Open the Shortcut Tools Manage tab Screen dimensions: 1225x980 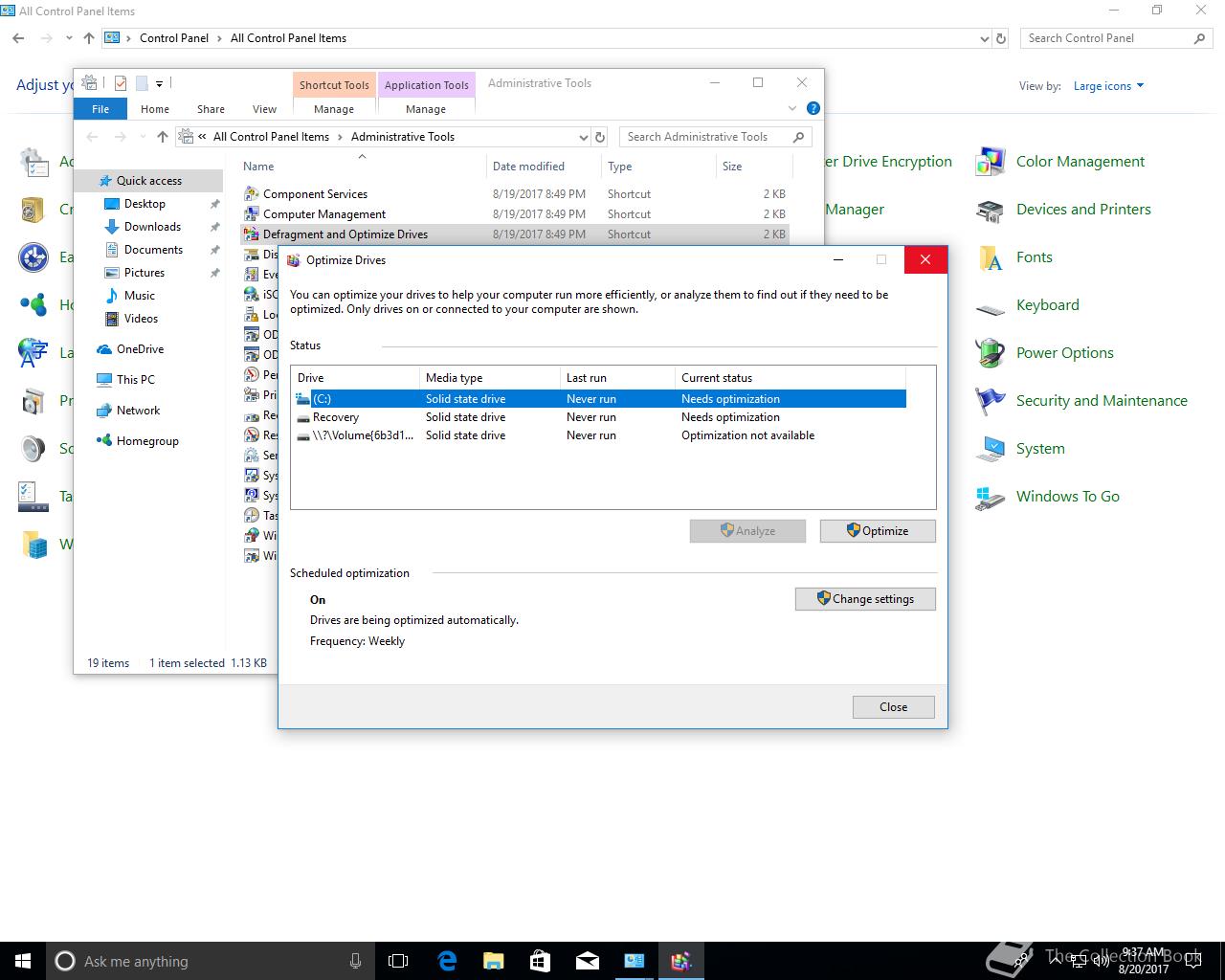click(334, 109)
